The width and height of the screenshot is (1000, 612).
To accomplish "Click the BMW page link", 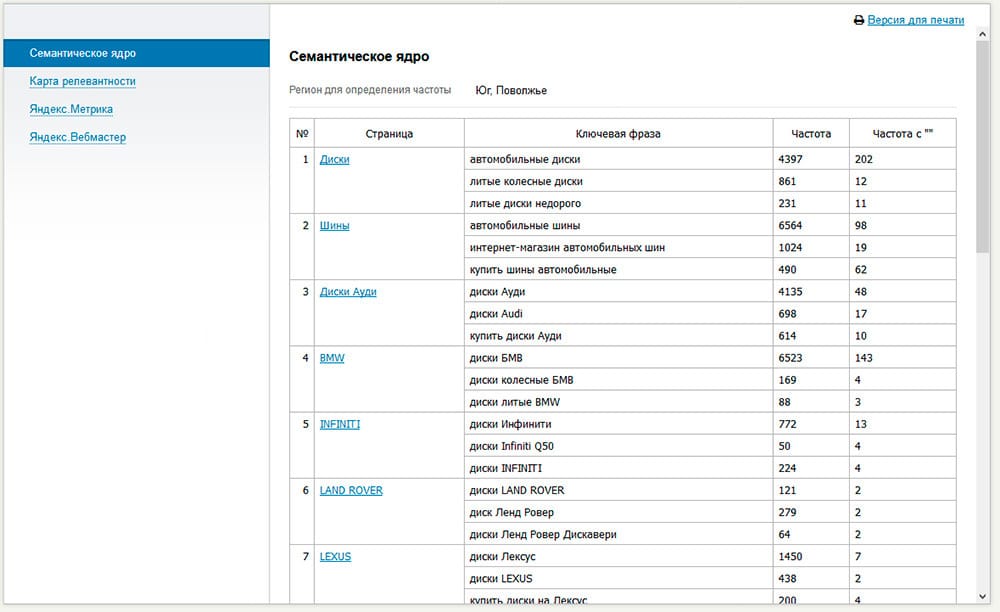I will 331,358.
